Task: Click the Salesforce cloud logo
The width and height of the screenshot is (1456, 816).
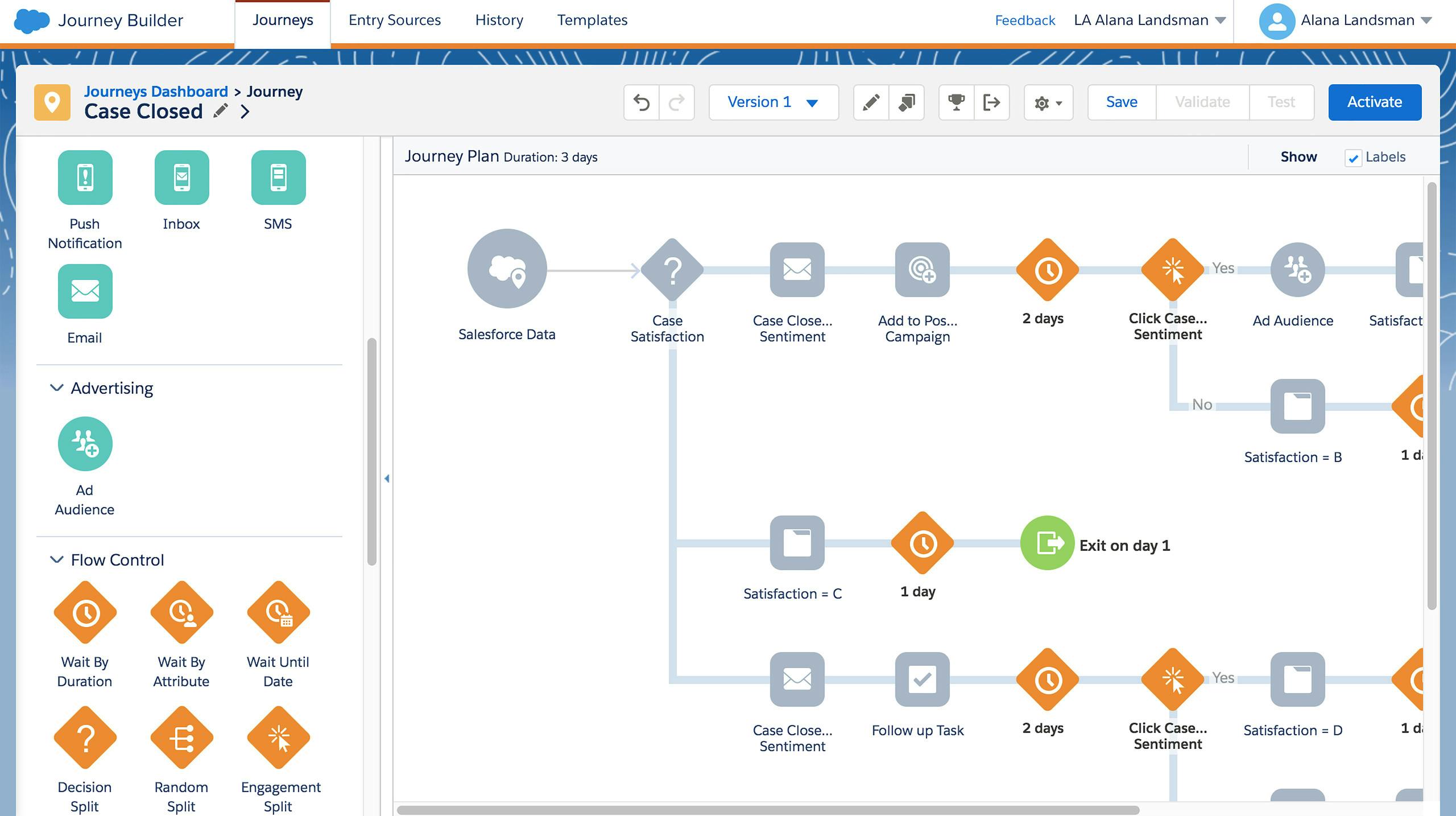Action: [31, 21]
